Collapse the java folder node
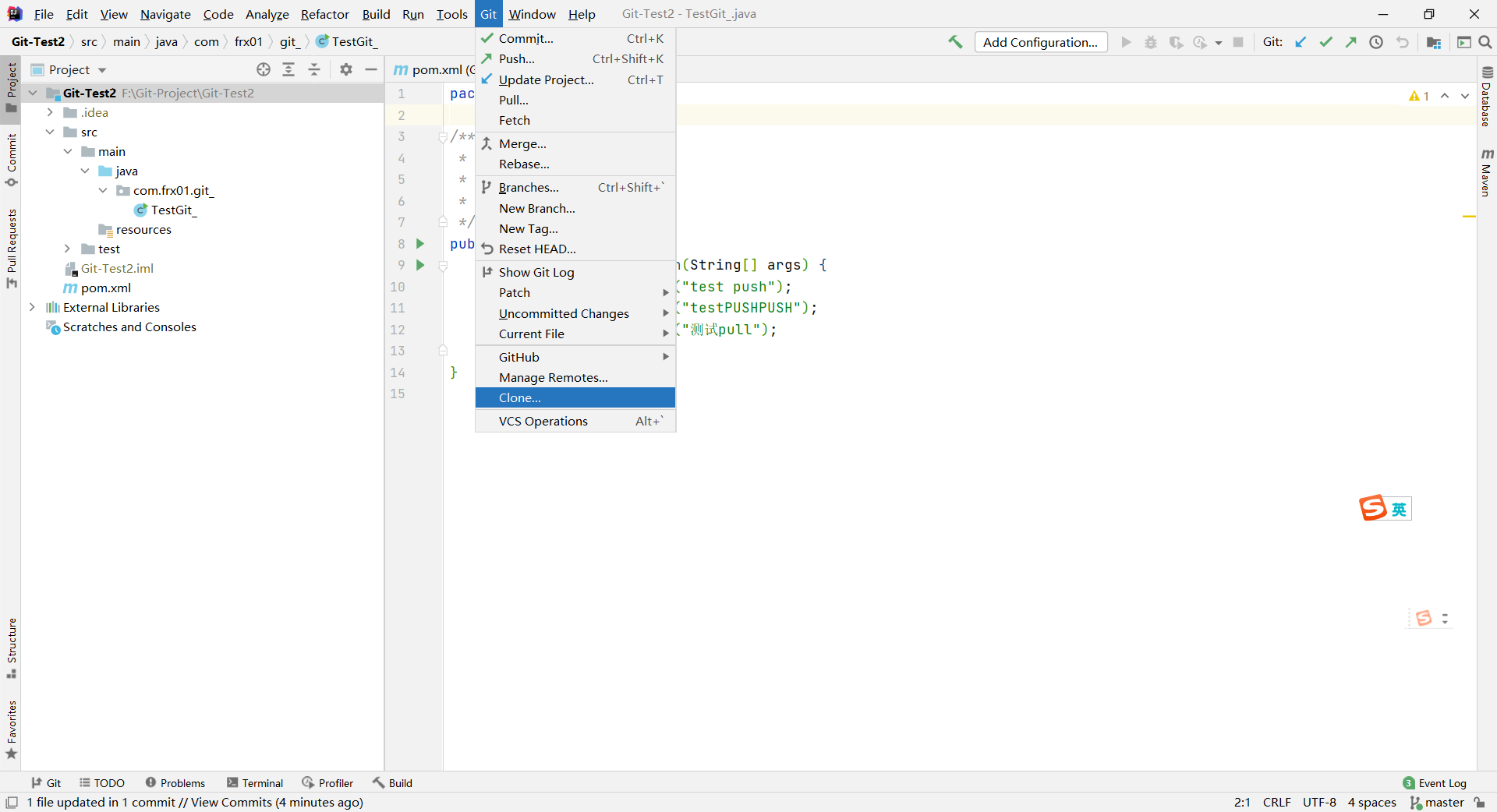 [x=85, y=171]
